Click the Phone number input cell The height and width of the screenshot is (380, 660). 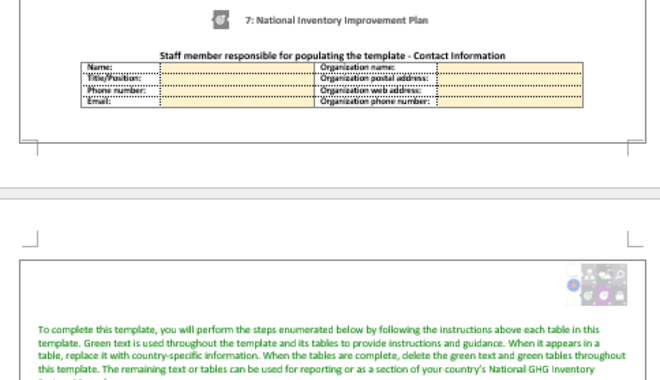pos(237,91)
